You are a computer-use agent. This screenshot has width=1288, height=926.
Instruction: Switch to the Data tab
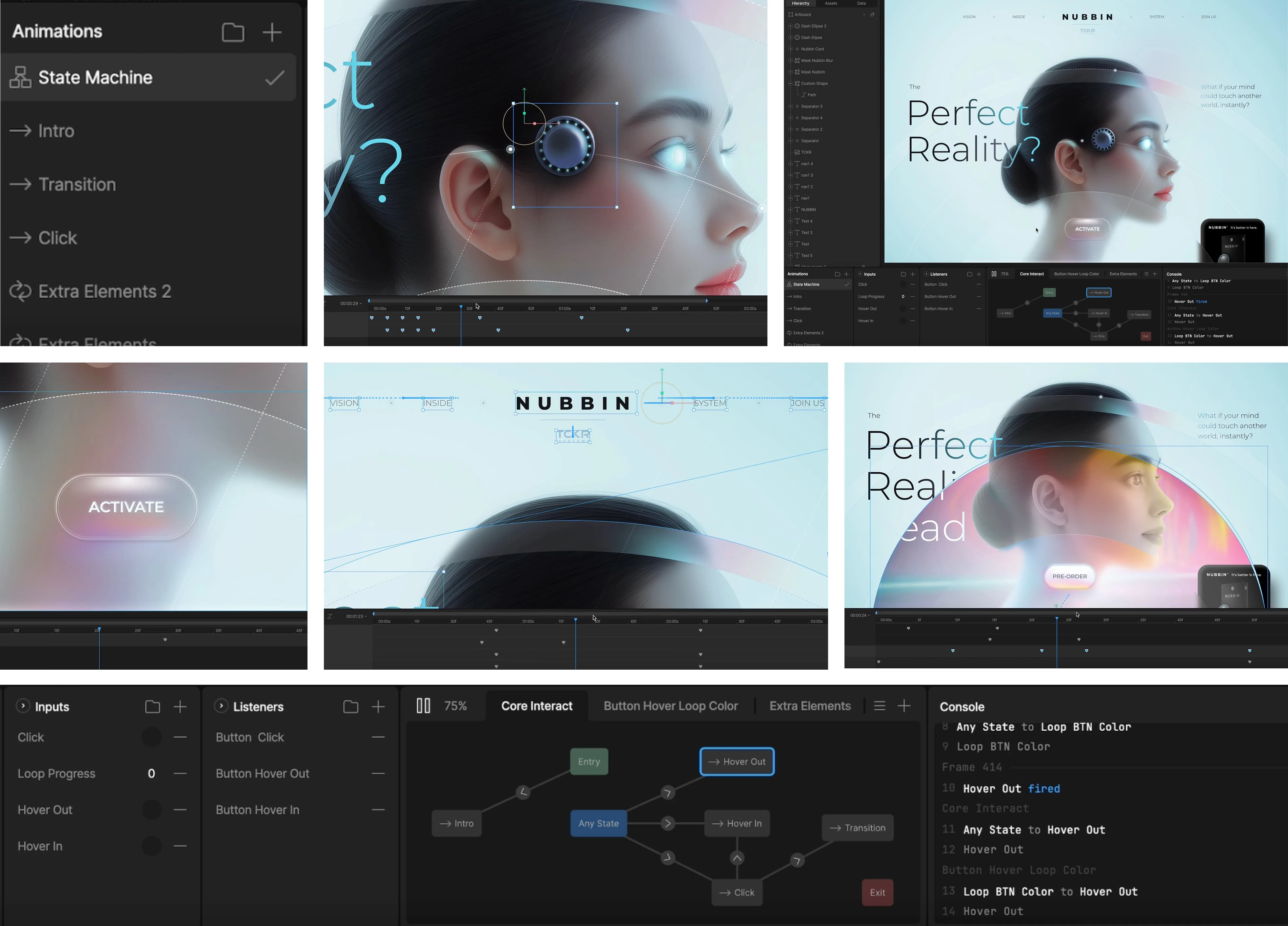pos(862,3)
